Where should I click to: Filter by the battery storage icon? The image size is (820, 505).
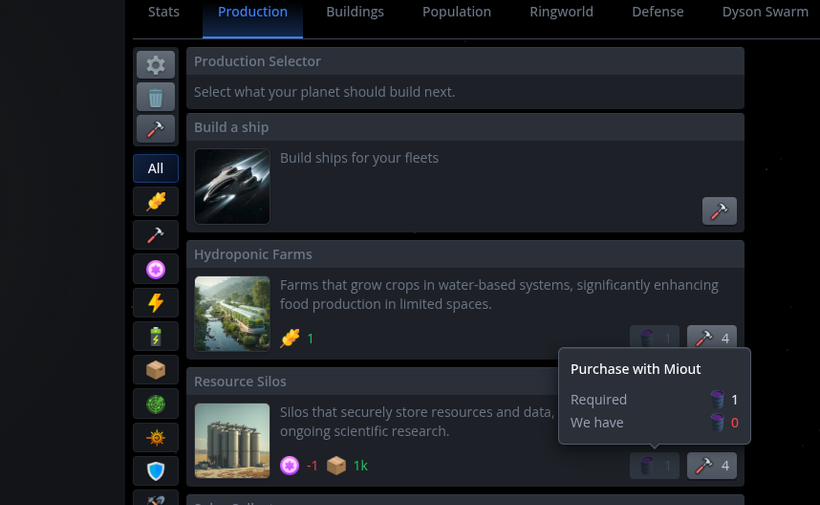point(156,336)
